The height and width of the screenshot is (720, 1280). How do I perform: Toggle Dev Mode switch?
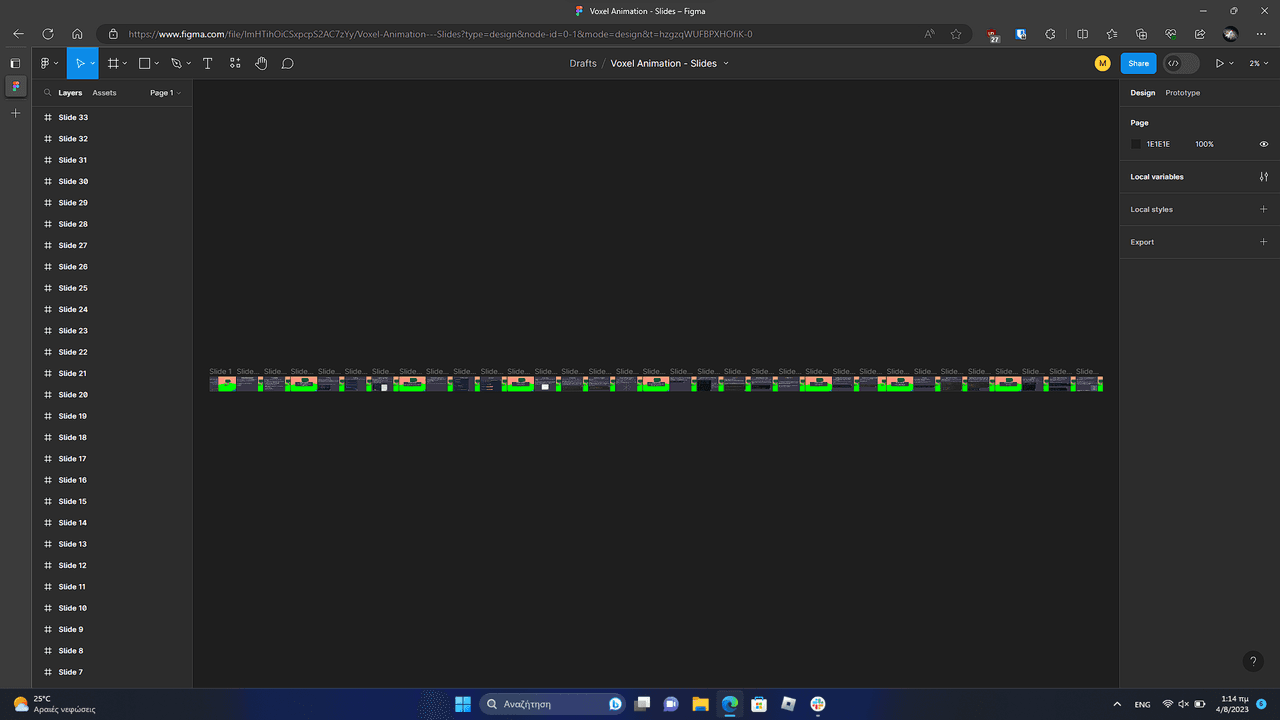[1180, 63]
